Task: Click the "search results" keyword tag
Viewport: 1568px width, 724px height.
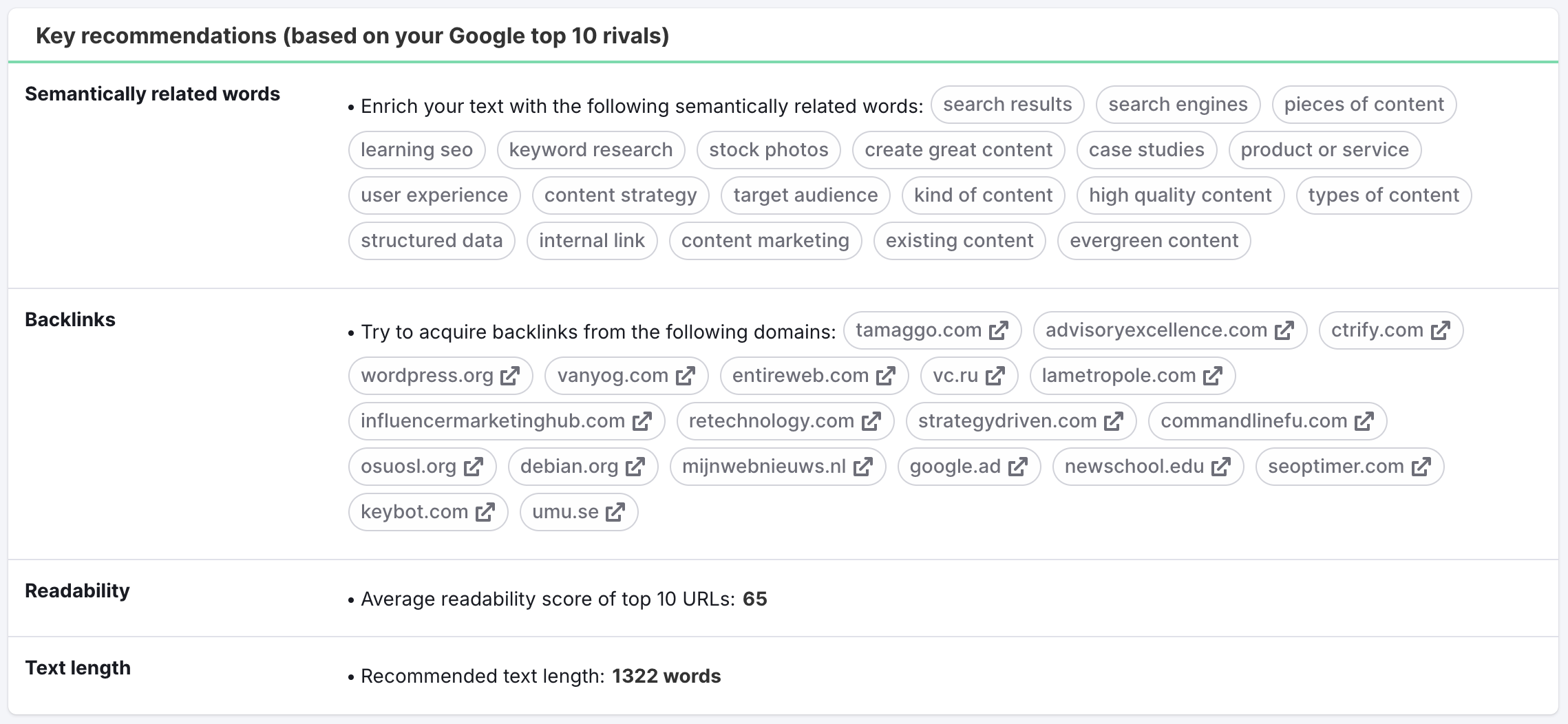Action: (x=1007, y=105)
